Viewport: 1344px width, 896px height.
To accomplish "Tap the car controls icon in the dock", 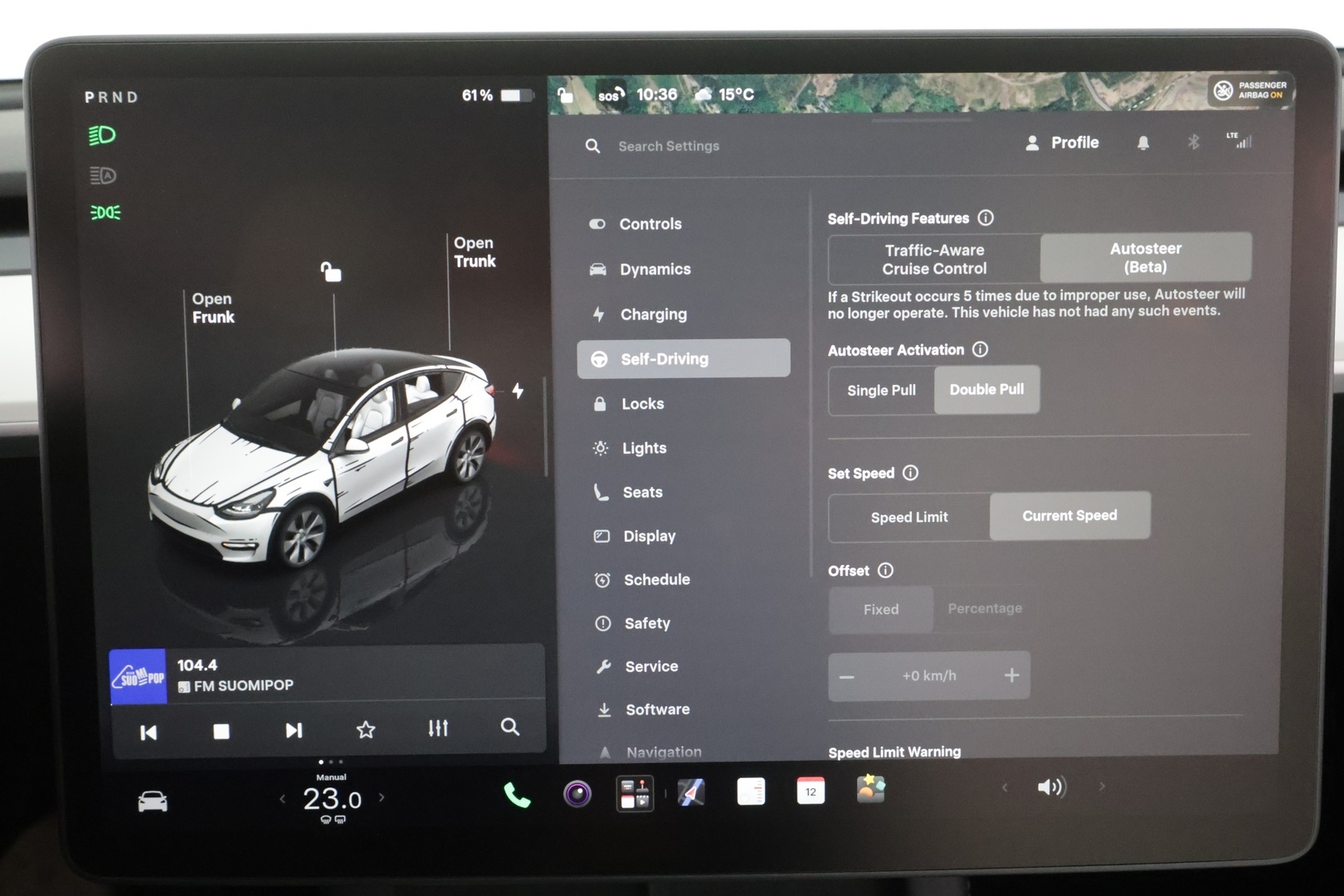I will point(153,801).
